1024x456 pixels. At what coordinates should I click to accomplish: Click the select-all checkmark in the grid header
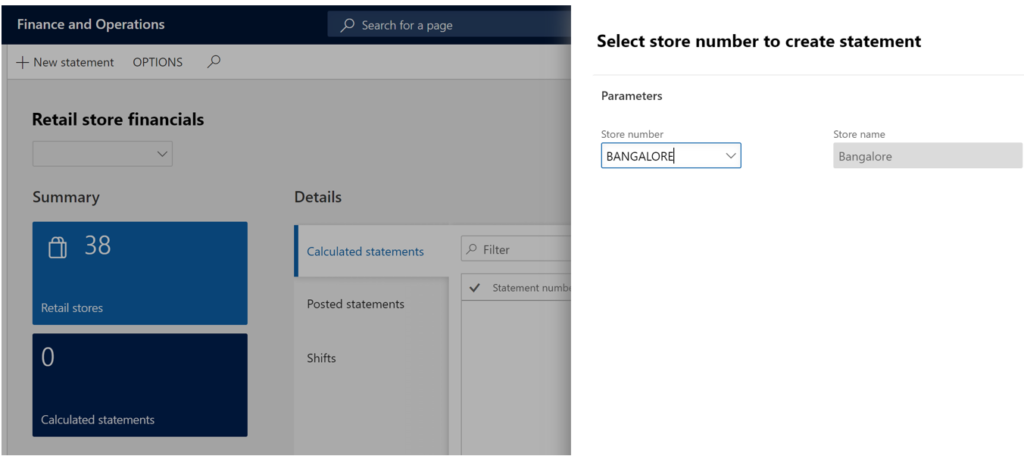tap(474, 288)
